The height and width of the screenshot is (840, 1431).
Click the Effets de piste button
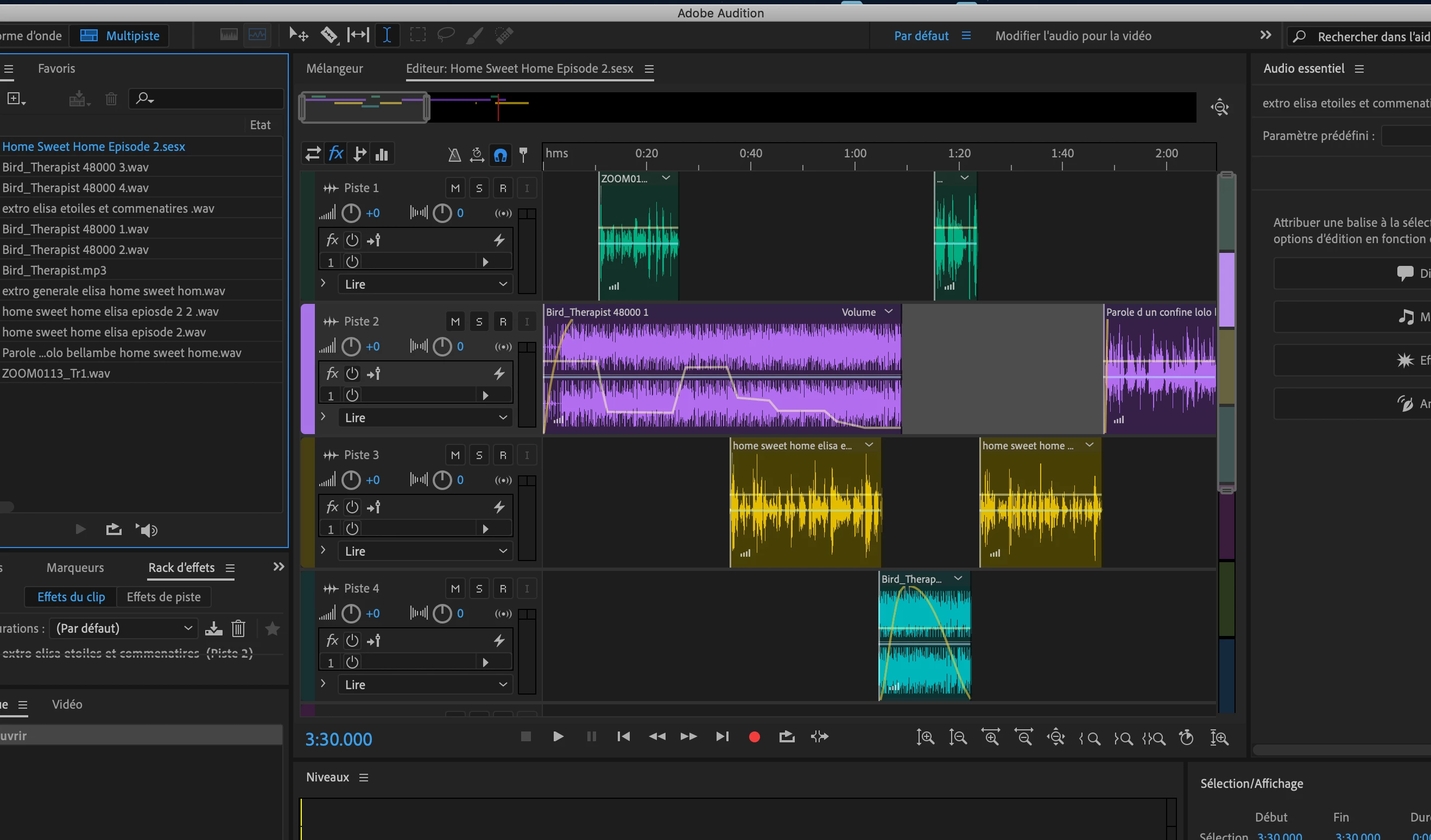163,597
